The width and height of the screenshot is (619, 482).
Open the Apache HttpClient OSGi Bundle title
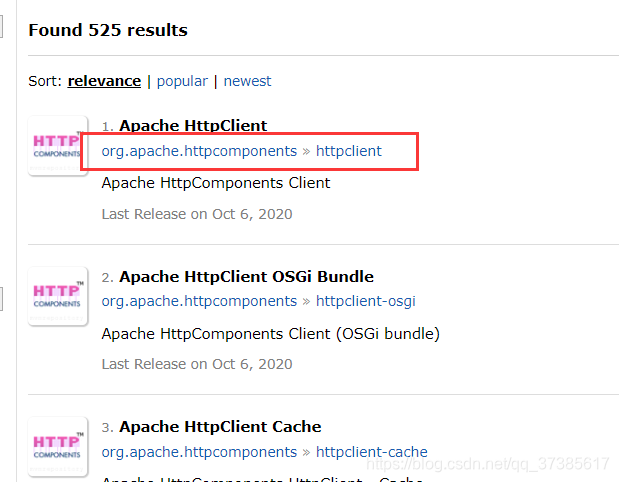246,277
